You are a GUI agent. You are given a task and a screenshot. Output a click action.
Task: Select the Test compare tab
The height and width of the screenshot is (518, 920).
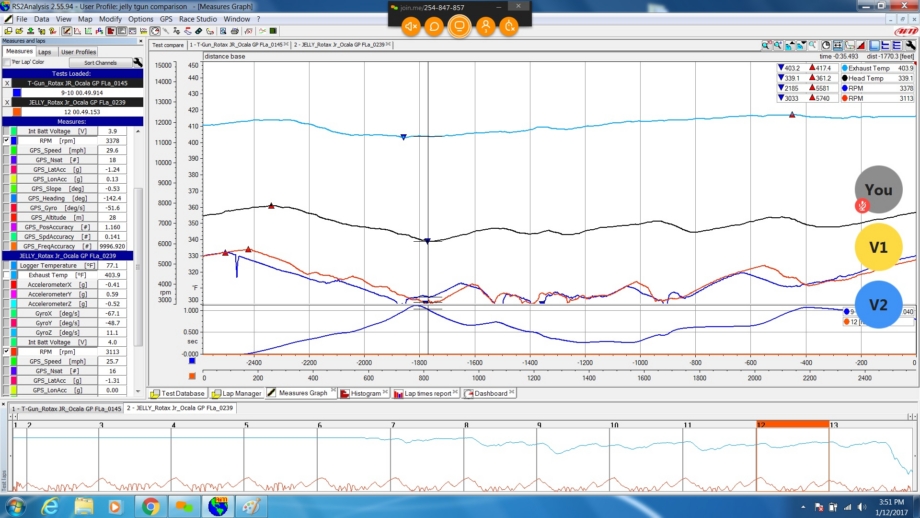(168, 45)
